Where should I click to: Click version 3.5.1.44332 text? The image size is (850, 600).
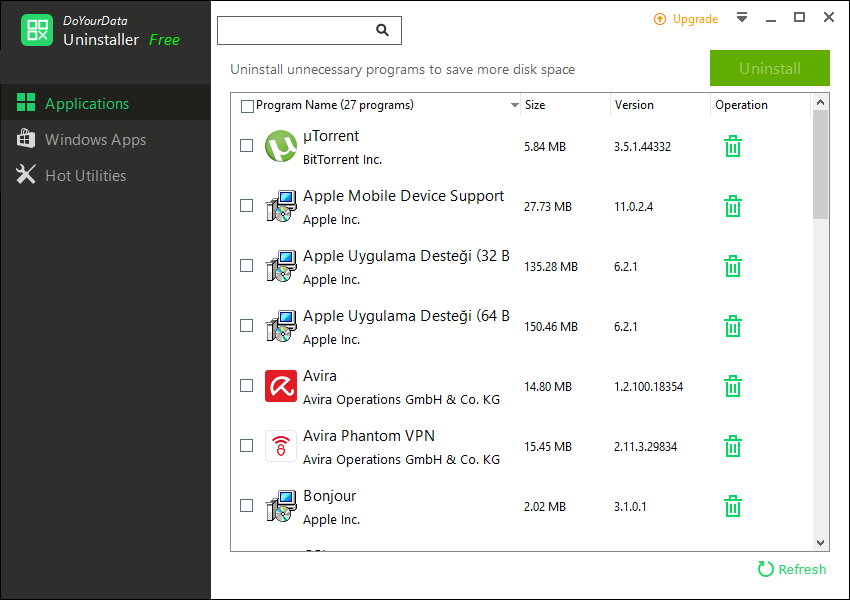tap(642, 146)
